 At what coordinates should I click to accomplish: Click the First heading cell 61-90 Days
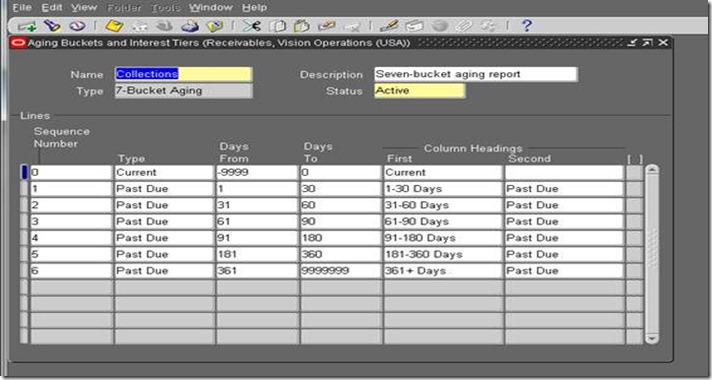click(443, 222)
